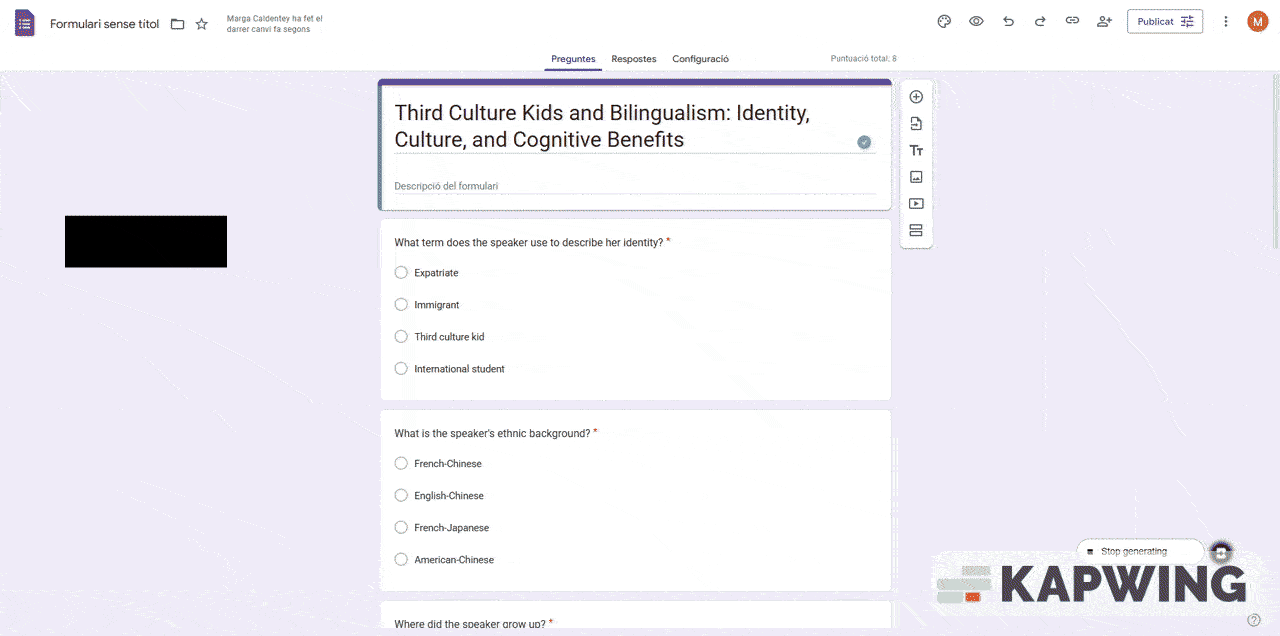Copy the form link icon

[1072, 21]
